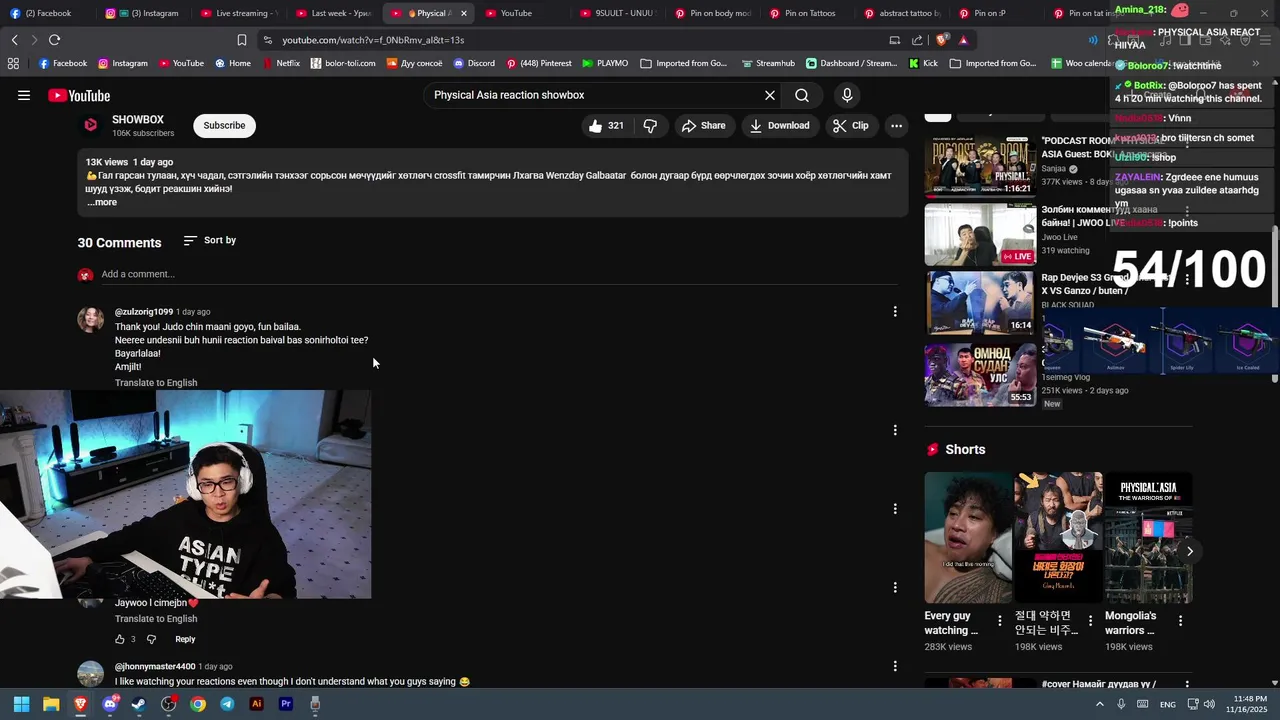Open more video actions menu
Image resolution: width=1280 pixels, height=720 pixels.
tap(897, 126)
